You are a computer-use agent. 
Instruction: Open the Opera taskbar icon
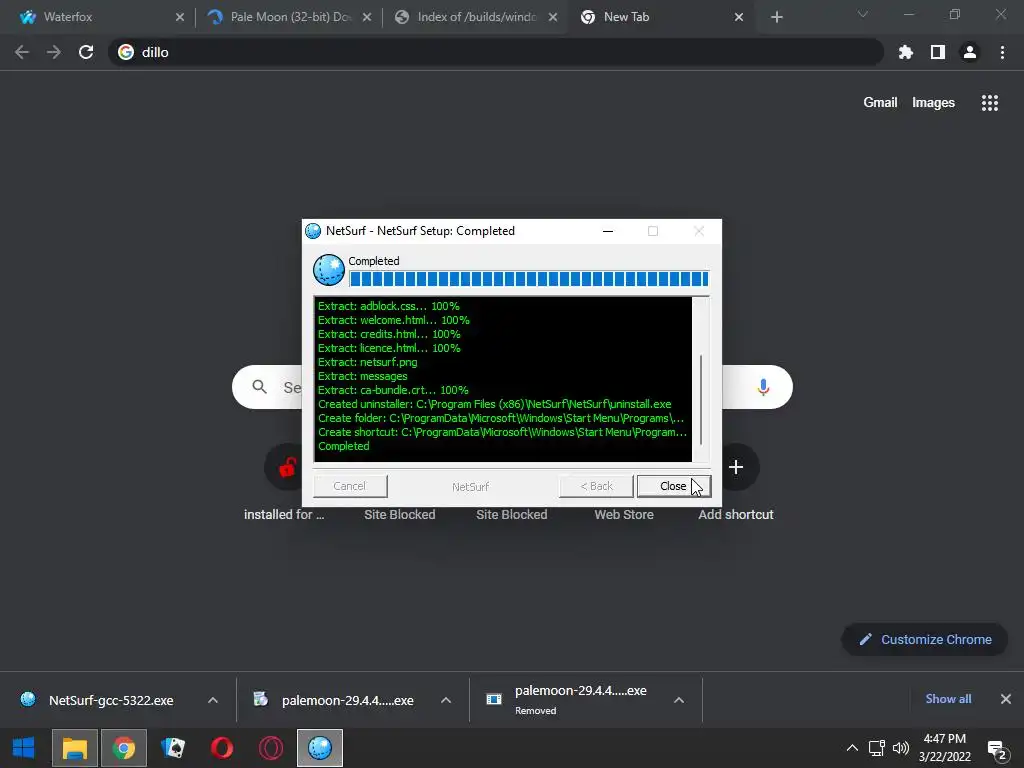pos(222,748)
